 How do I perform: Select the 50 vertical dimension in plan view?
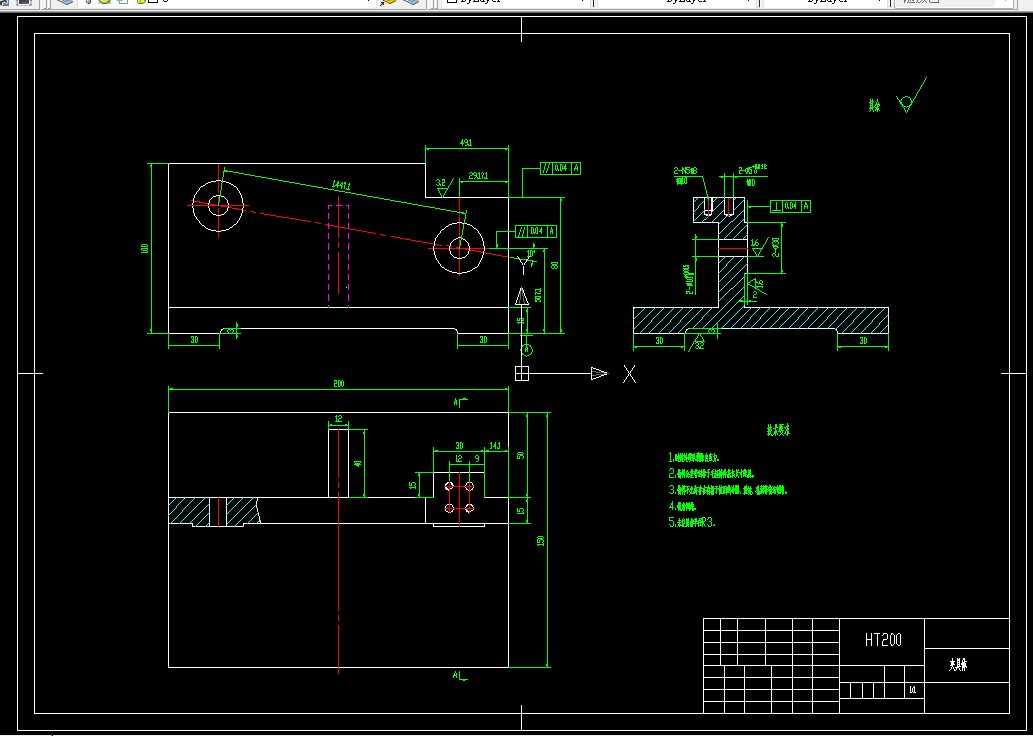pos(520,455)
